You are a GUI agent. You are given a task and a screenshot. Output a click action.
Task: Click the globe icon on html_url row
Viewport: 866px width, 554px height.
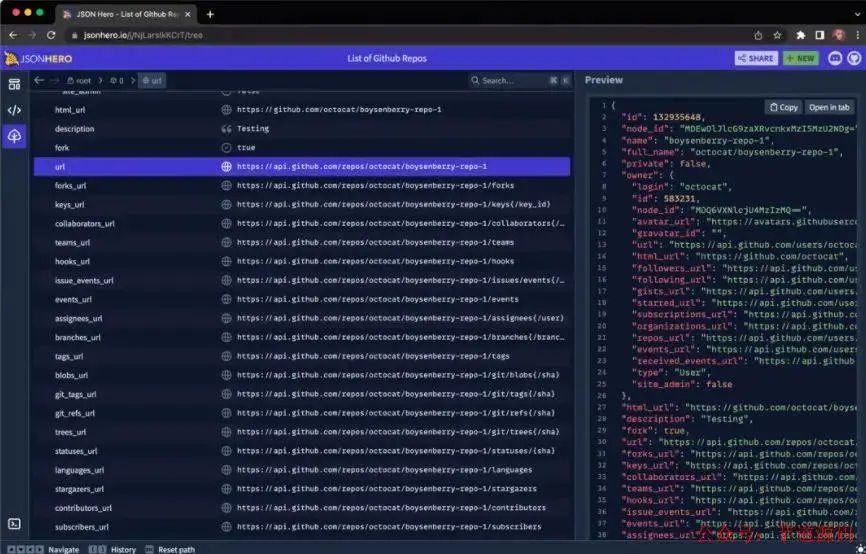coord(226,110)
